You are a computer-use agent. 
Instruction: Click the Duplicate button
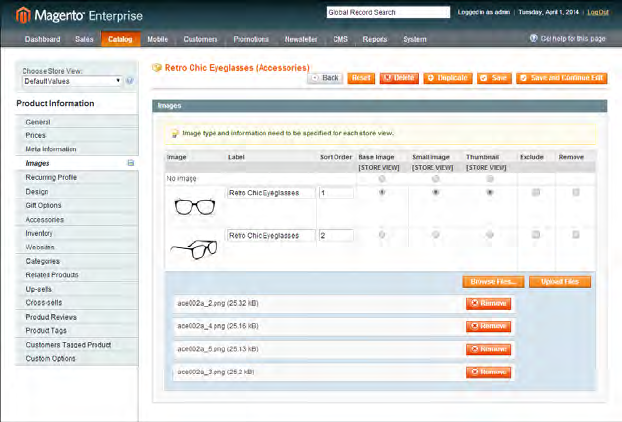(x=448, y=78)
